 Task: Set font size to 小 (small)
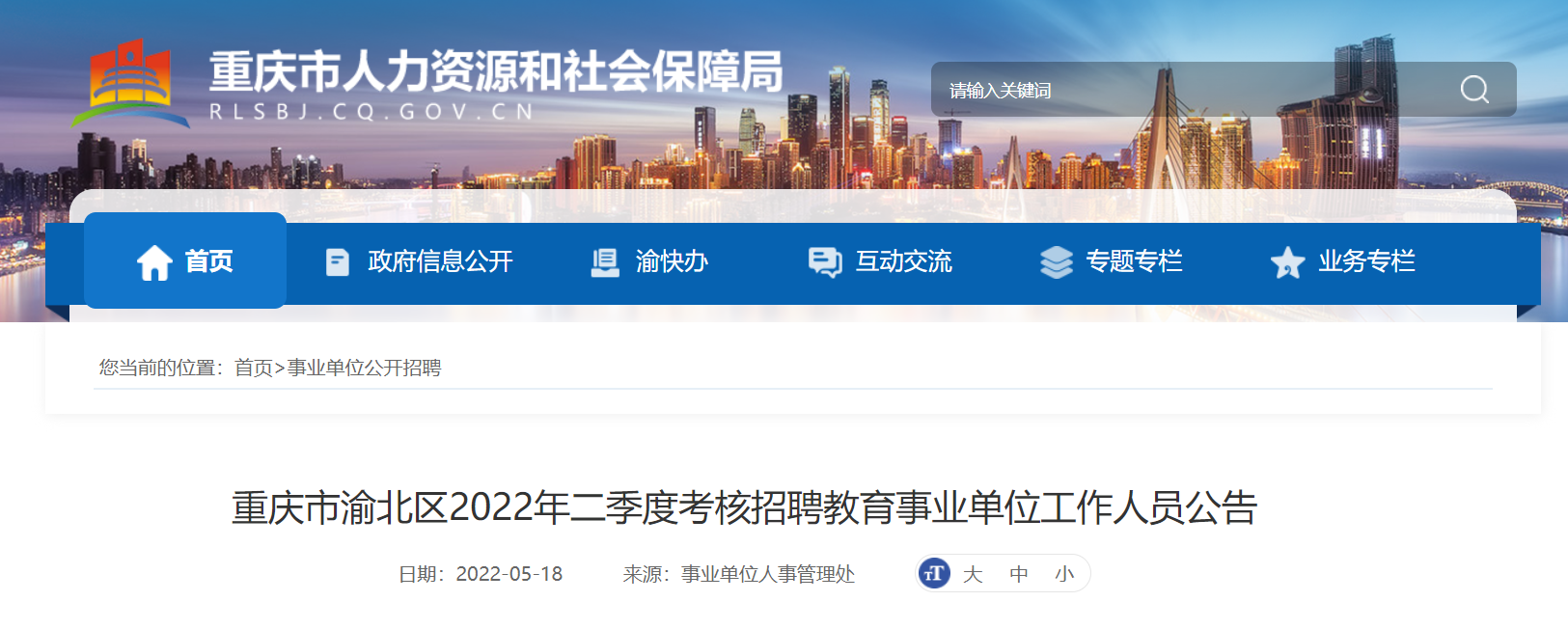(x=1064, y=574)
